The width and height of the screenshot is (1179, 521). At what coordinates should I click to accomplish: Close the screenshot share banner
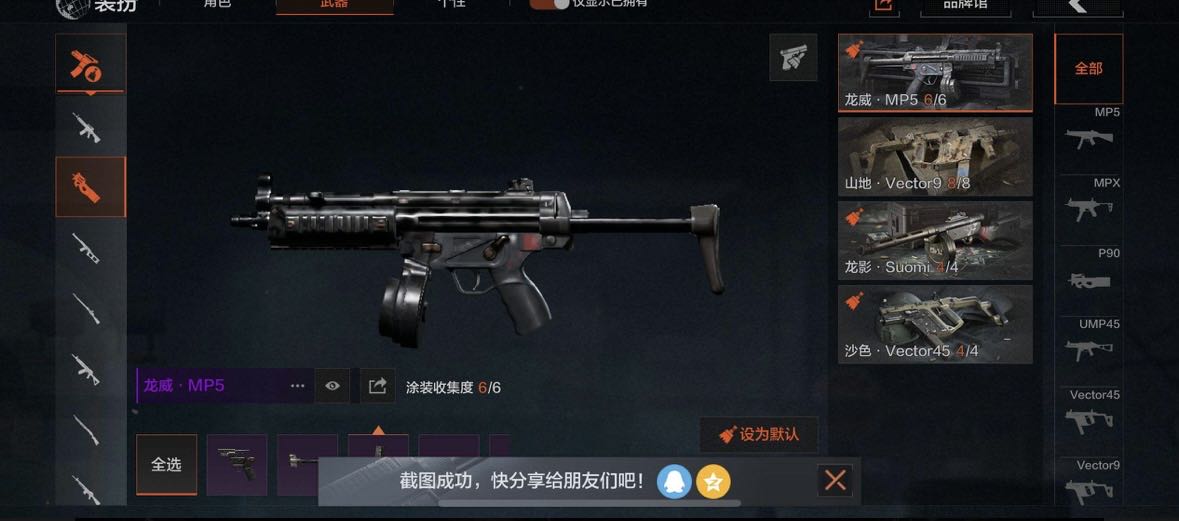tap(835, 480)
